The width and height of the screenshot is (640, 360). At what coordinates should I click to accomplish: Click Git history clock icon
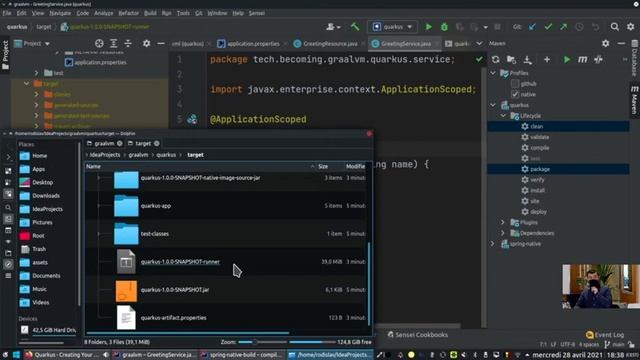pos(579,27)
